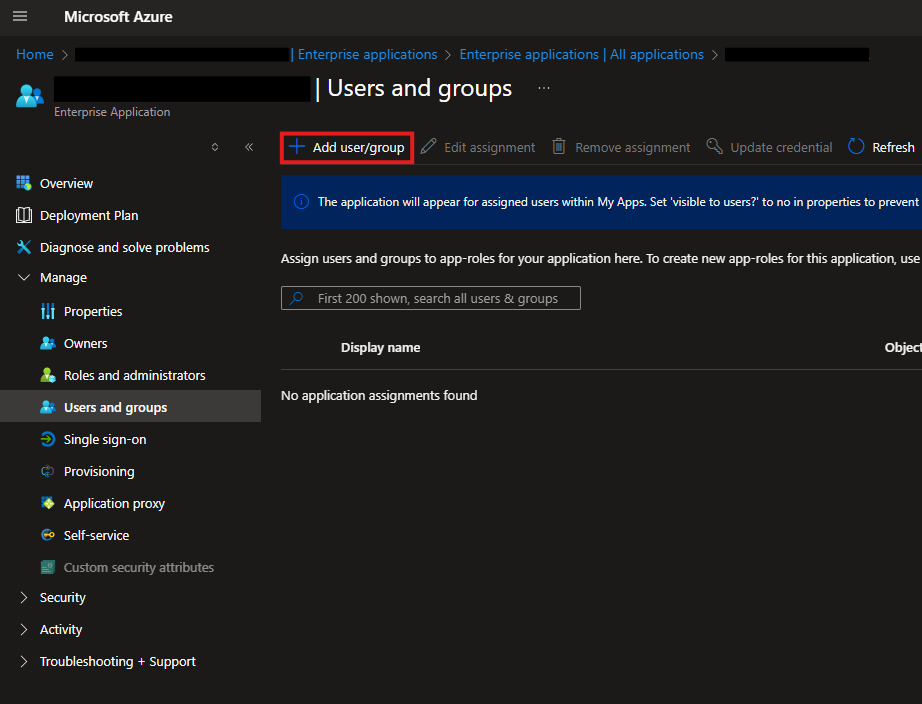This screenshot has width=922, height=704.
Task: Open Self-service settings
Action: click(x=96, y=535)
